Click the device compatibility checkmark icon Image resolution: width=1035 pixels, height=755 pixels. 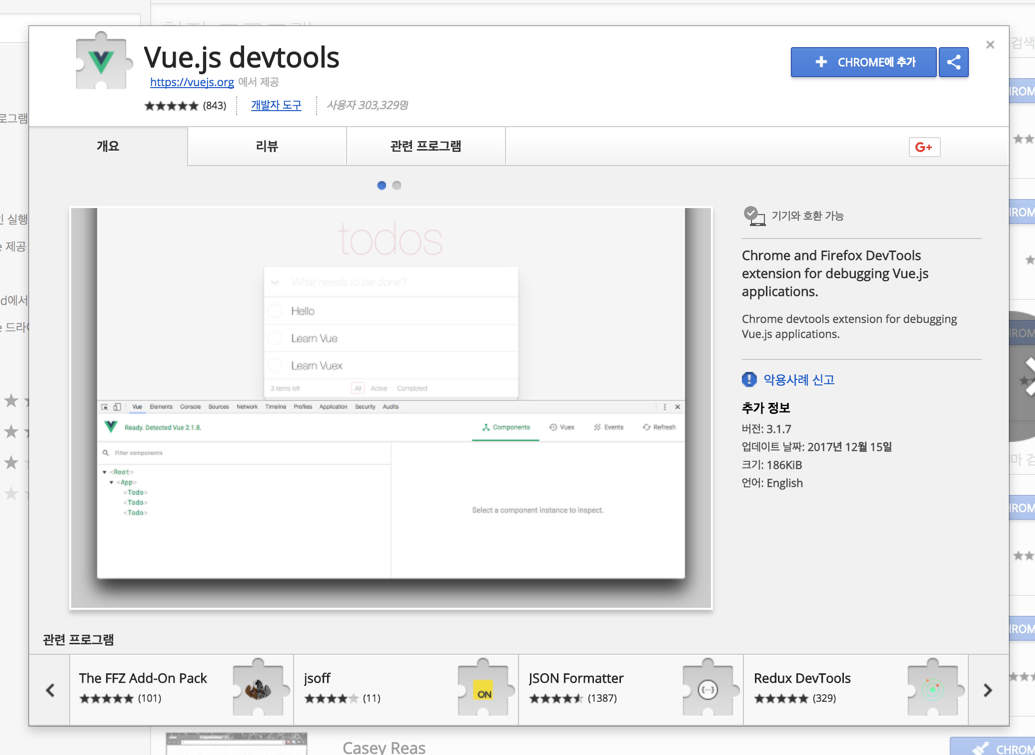click(x=754, y=216)
